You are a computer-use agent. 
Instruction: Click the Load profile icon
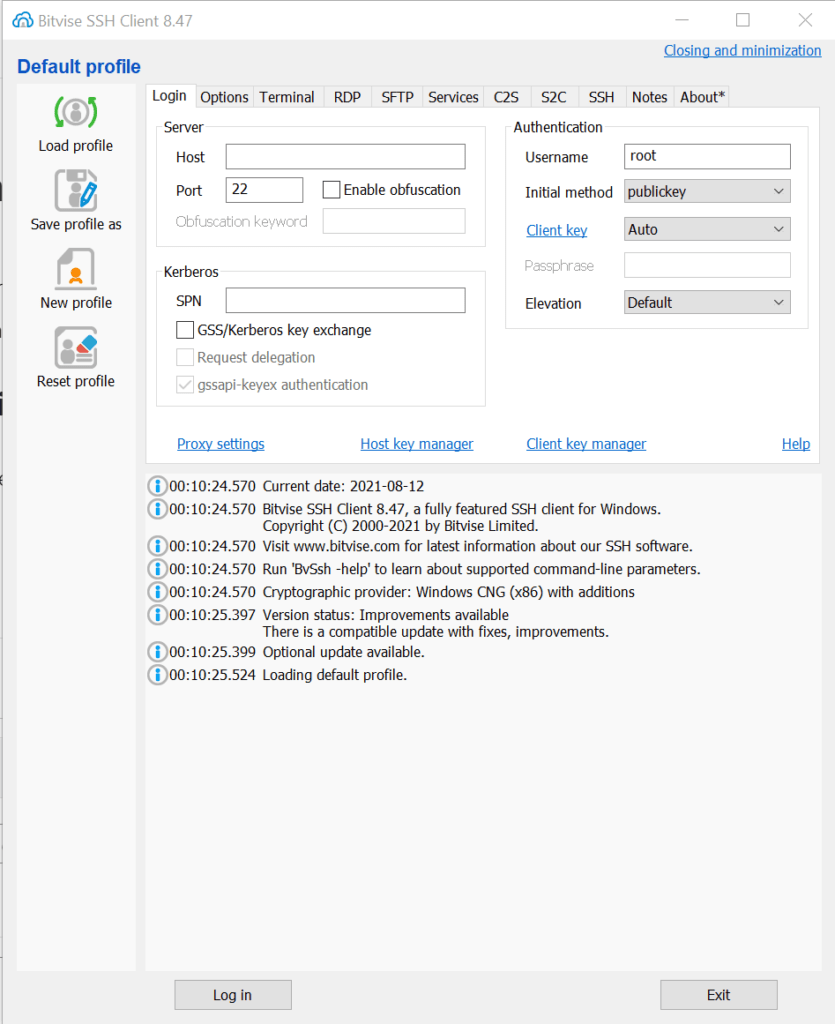(75, 112)
